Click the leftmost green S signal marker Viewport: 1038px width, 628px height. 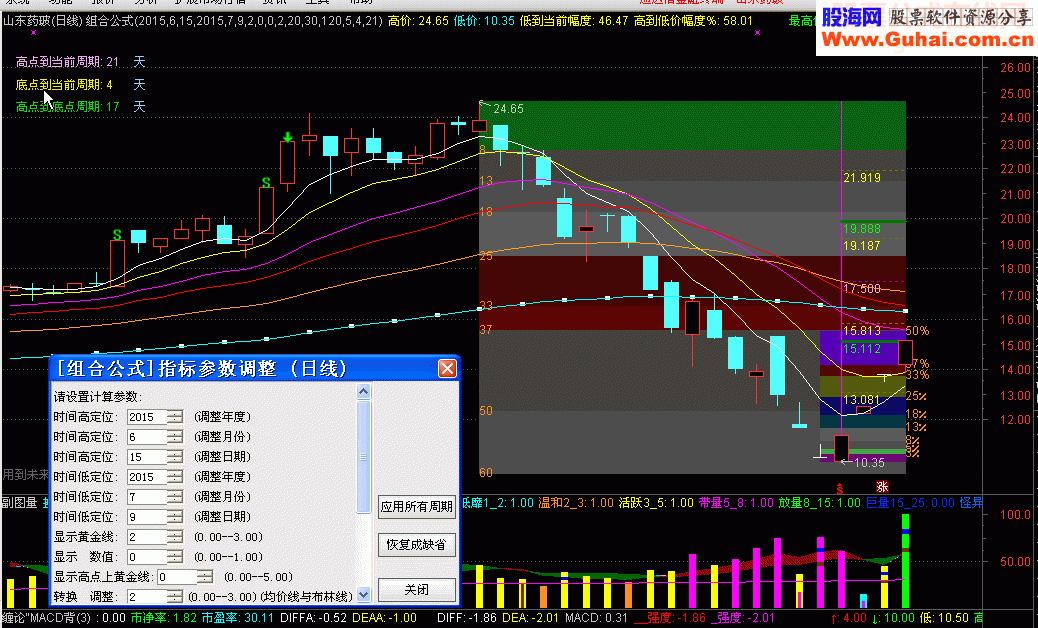tap(117, 234)
